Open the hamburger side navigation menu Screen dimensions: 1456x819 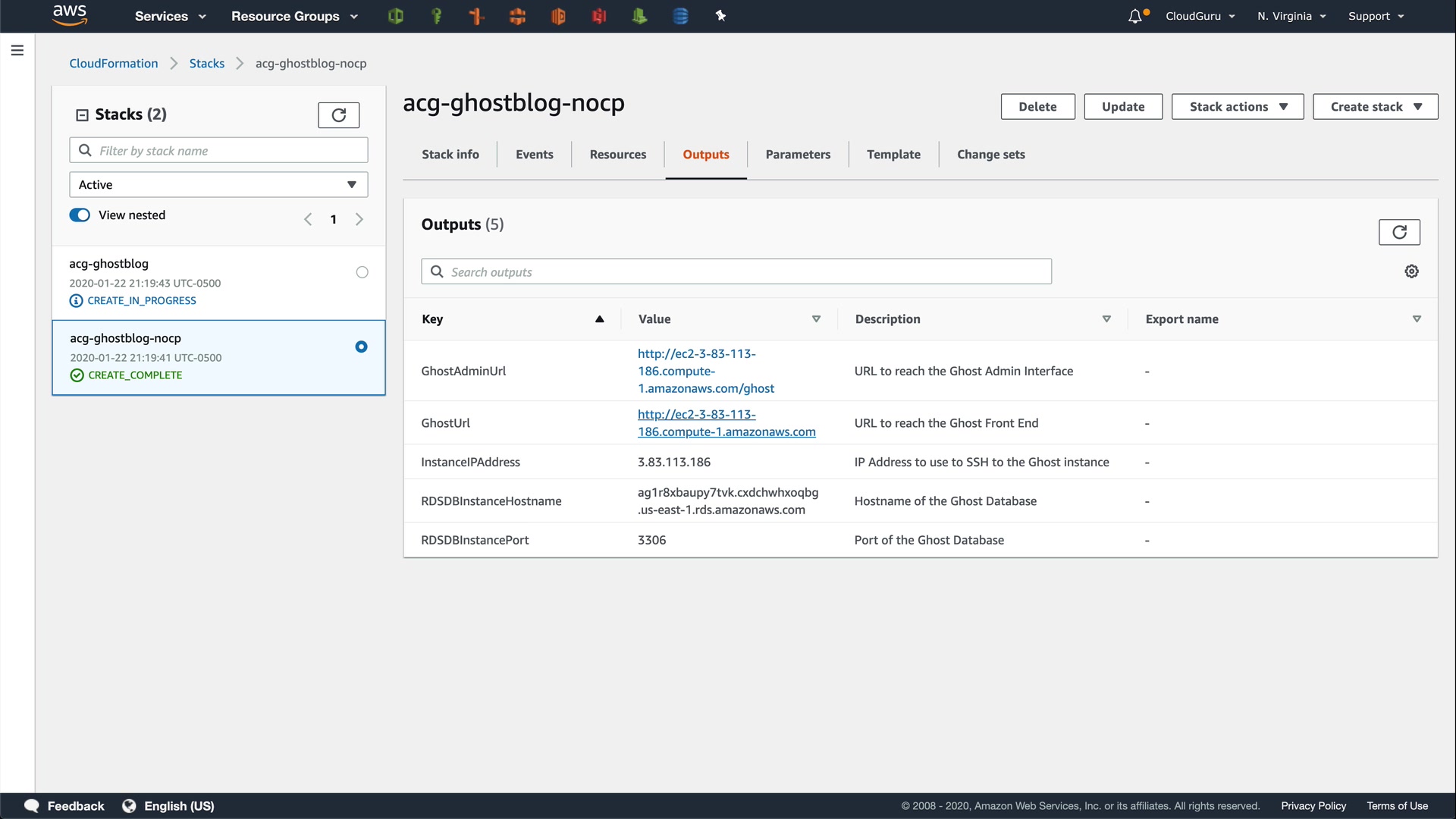coord(17,51)
